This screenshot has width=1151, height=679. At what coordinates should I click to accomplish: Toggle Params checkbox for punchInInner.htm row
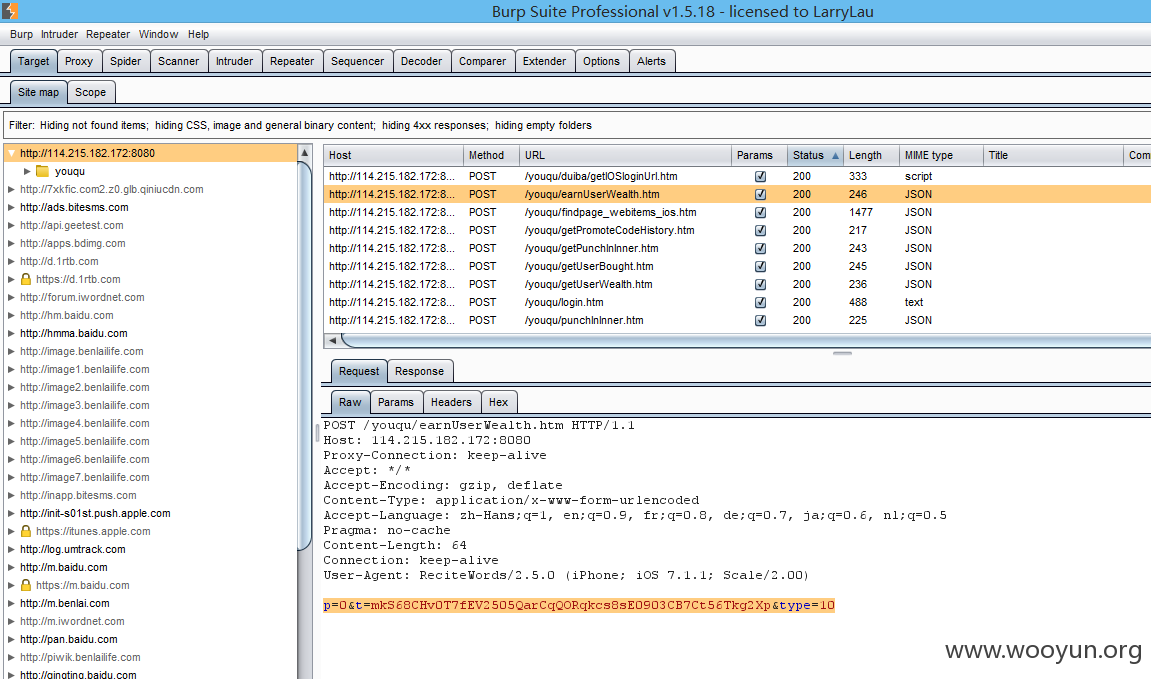[x=760, y=320]
